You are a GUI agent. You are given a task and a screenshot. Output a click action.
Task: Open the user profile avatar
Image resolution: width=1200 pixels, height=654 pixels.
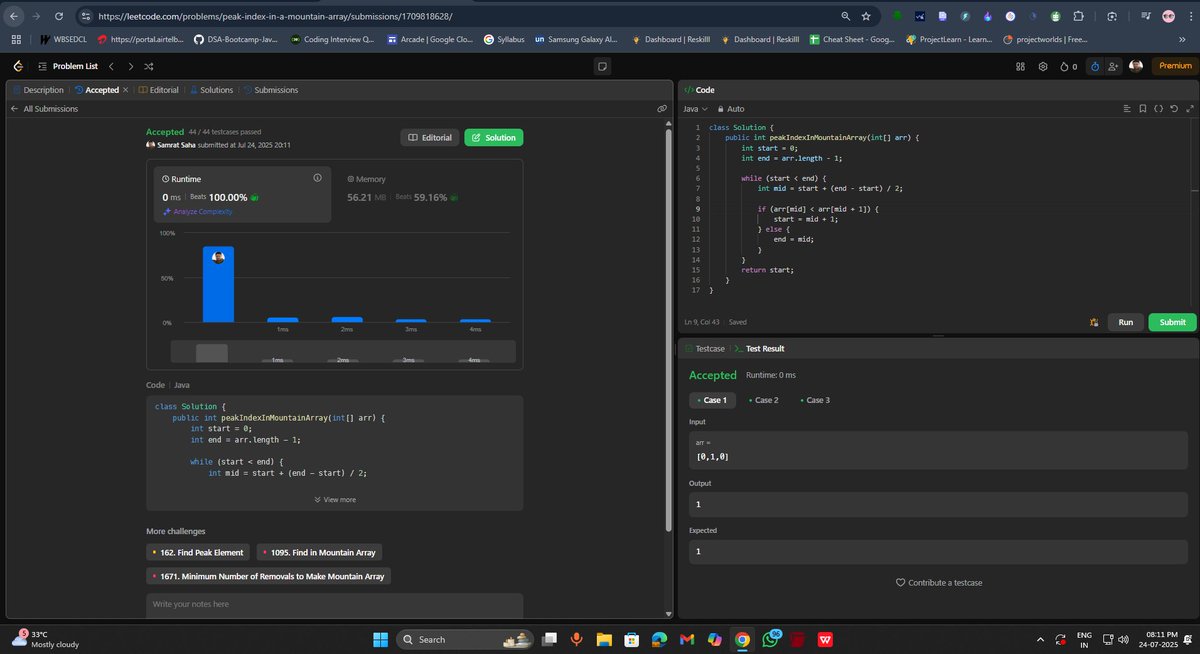click(x=1136, y=66)
